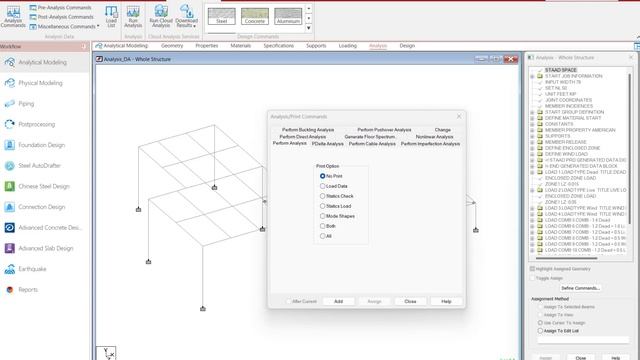Image resolution: width=640 pixels, height=360 pixels.
Task: Open Advanced Concrete Design workflow
Action: 50,228
